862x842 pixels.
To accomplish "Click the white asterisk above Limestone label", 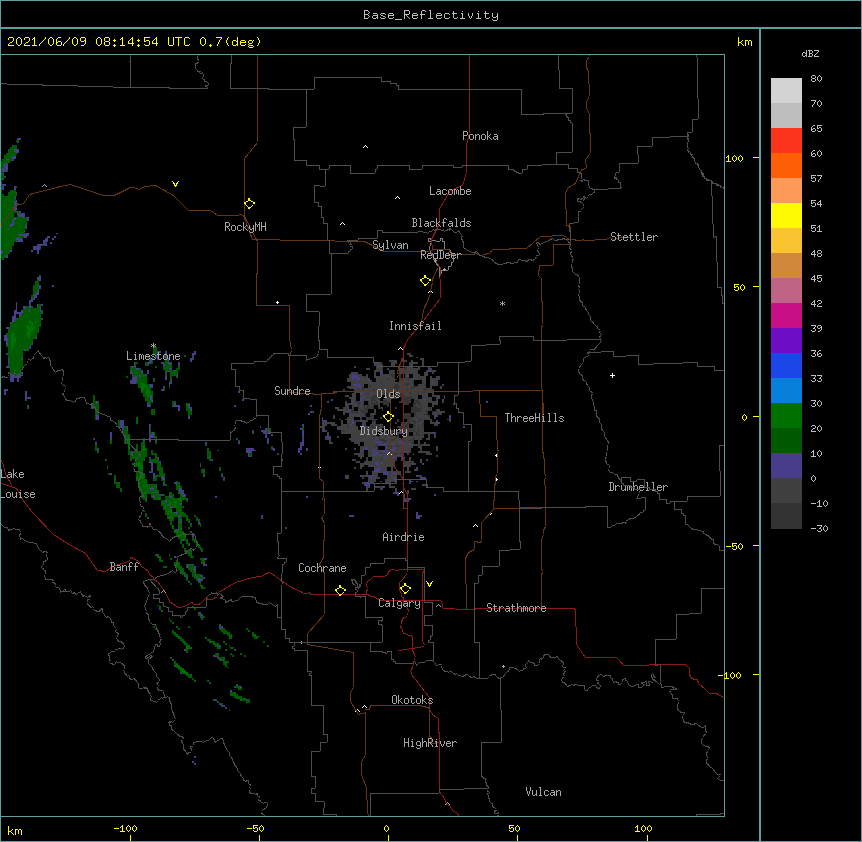I will coord(153,346).
